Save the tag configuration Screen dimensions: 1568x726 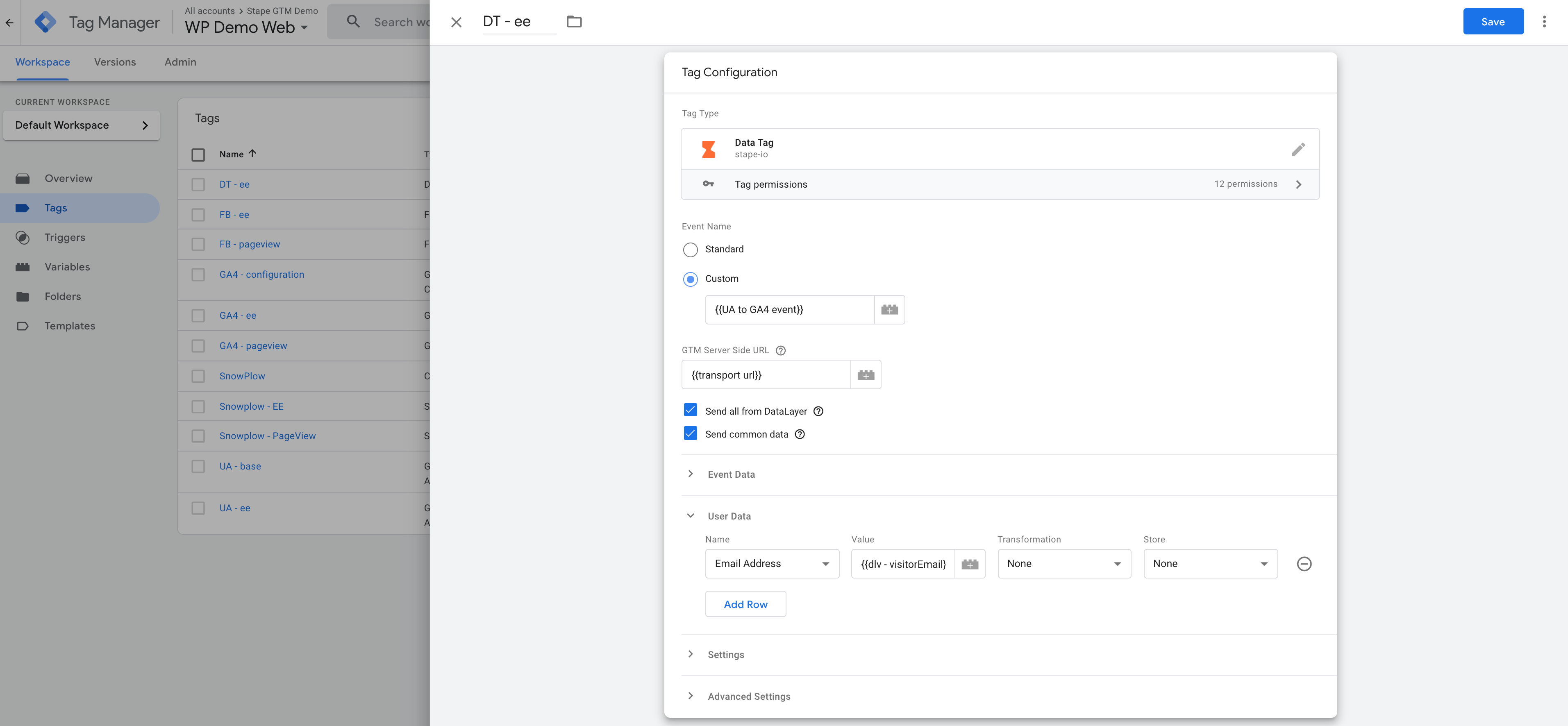tap(1493, 22)
